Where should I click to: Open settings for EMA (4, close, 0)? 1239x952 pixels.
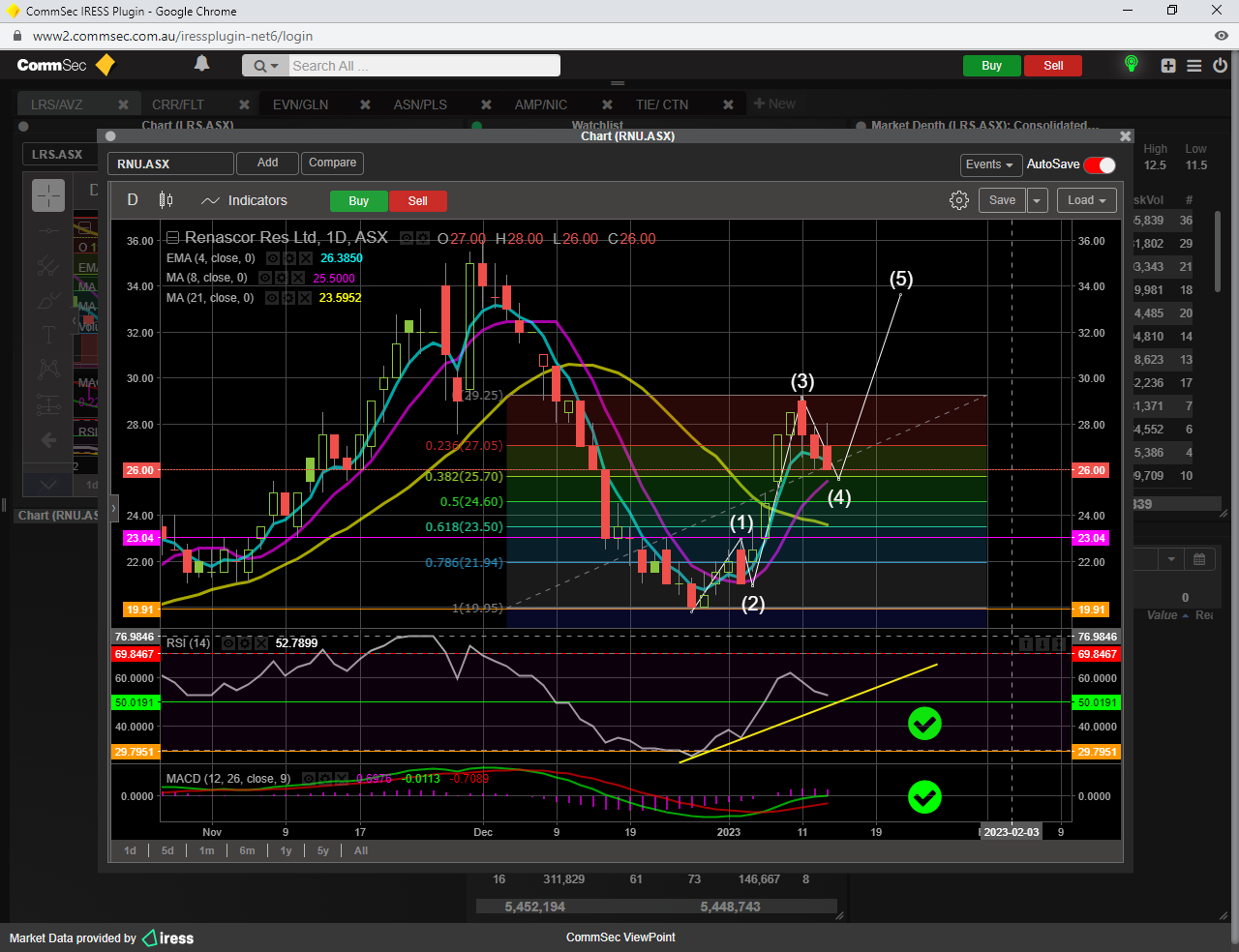pyautogui.click(x=288, y=258)
